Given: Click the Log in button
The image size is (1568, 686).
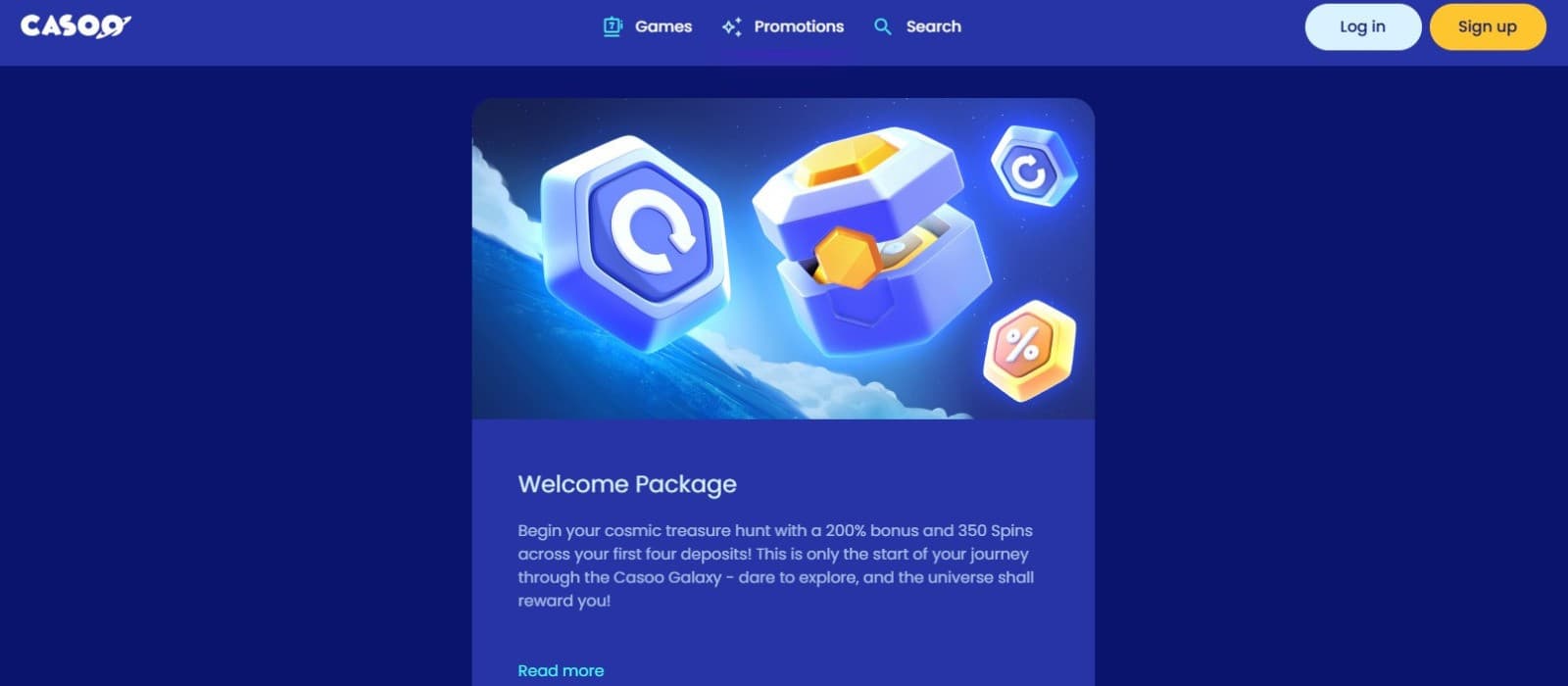Looking at the screenshot, I should (x=1362, y=26).
